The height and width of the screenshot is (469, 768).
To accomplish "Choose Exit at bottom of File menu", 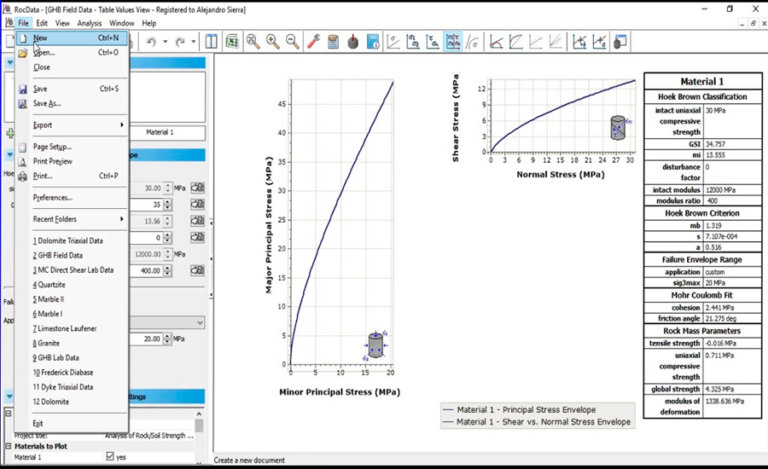I will 72,423.
